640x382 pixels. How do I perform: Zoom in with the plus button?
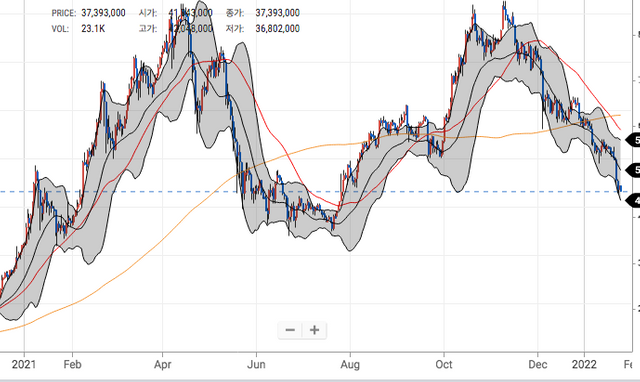314,330
